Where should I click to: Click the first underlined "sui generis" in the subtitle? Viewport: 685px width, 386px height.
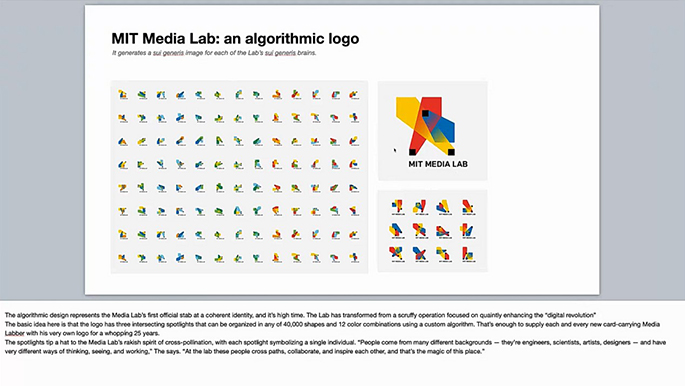tap(168, 53)
